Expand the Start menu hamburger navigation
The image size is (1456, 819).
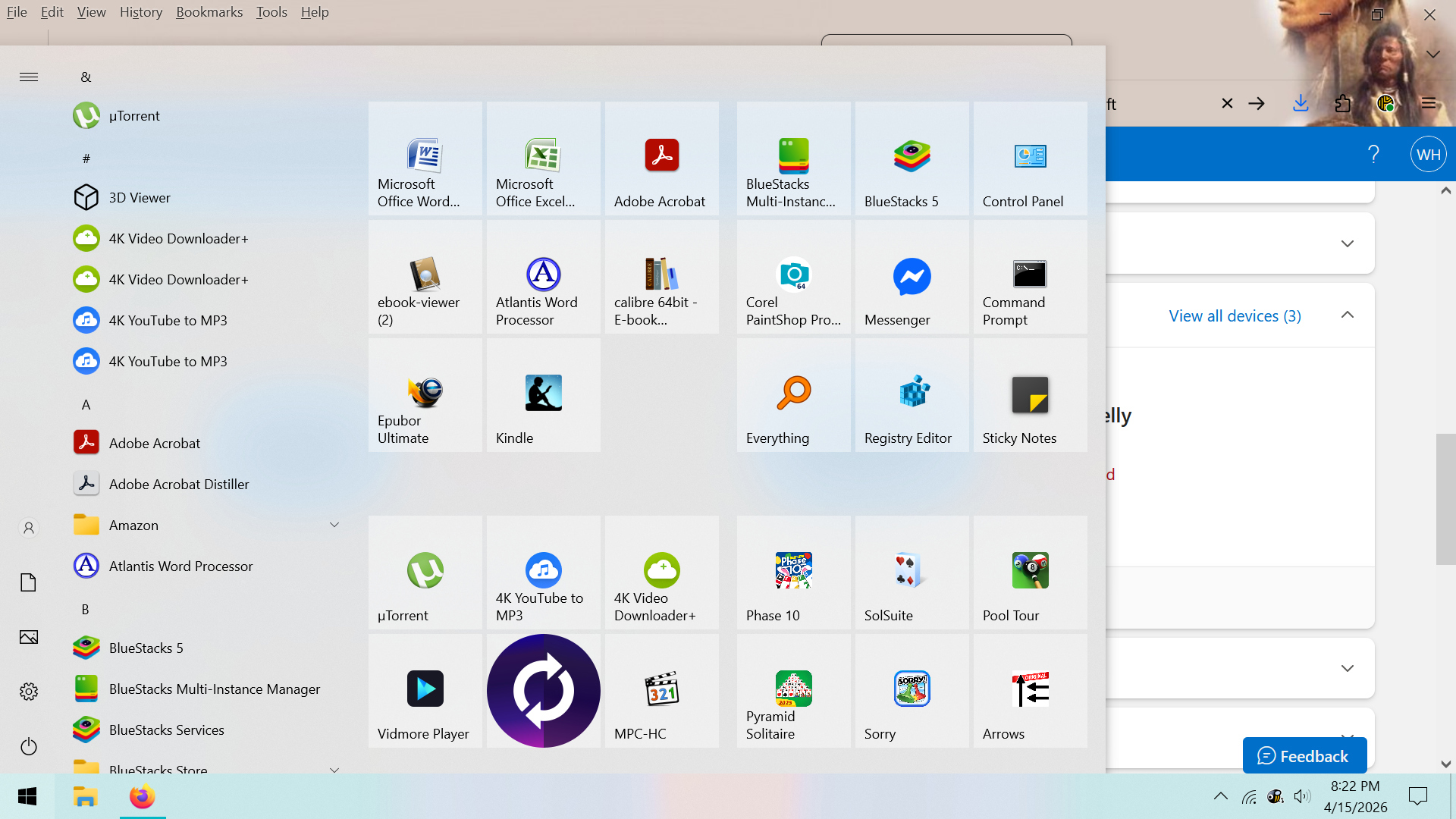point(29,77)
